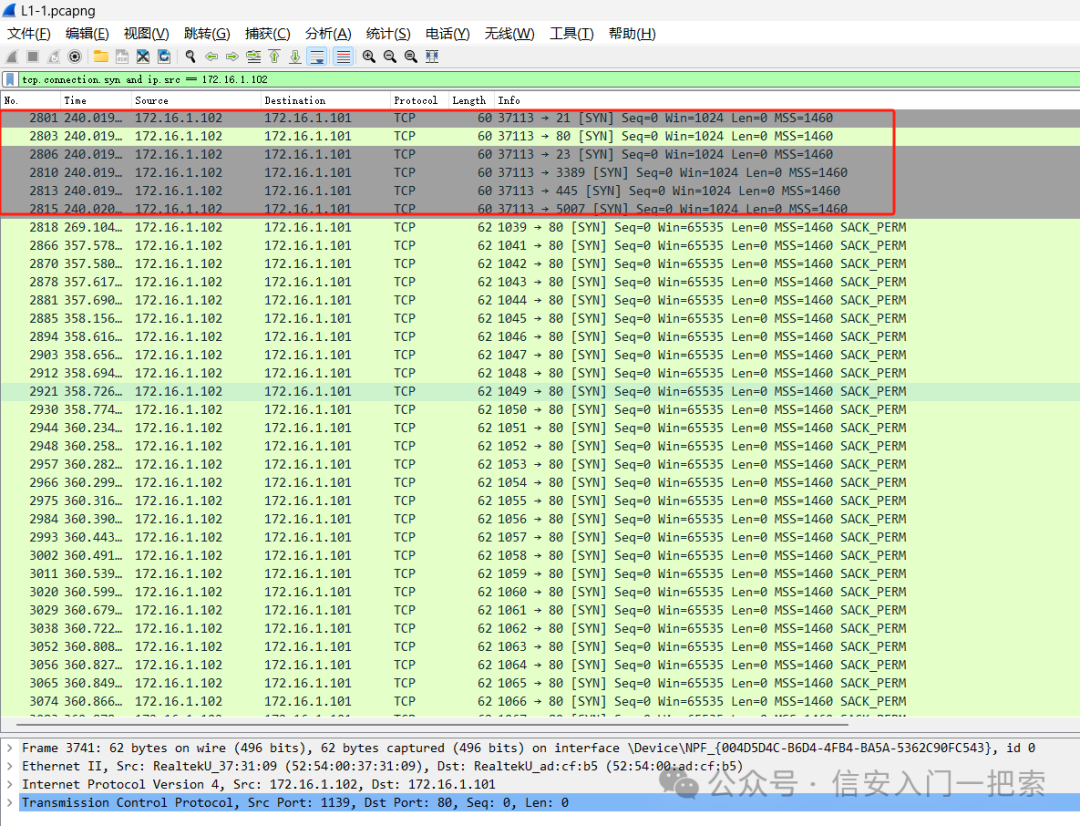Viewport: 1080px width, 826px height.
Task: Jump to first packet icon
Action: coord(274,56)
